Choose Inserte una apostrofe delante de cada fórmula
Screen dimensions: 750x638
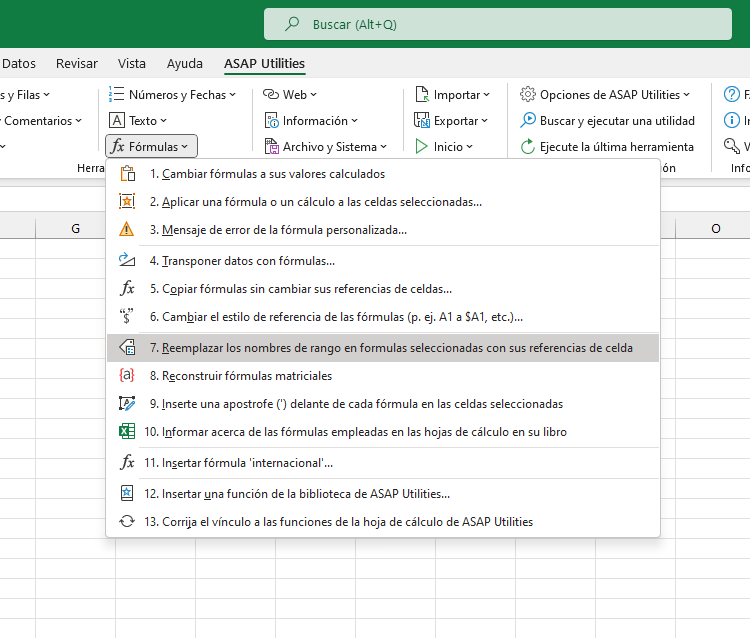click(383, 404)
